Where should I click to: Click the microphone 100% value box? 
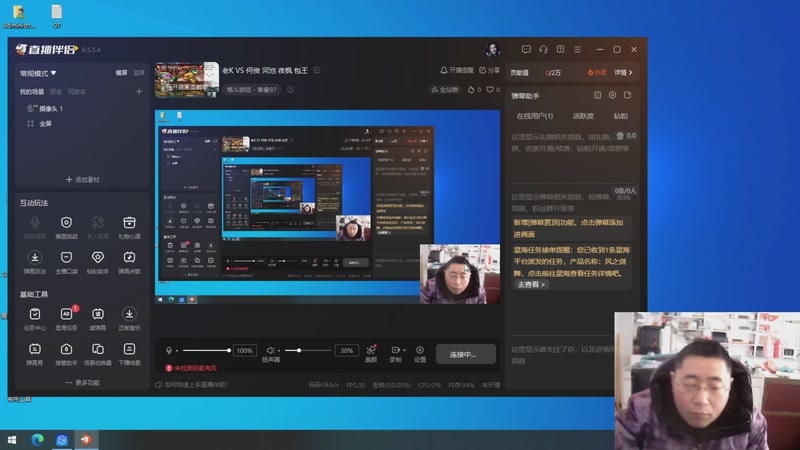tap(244, 351)
